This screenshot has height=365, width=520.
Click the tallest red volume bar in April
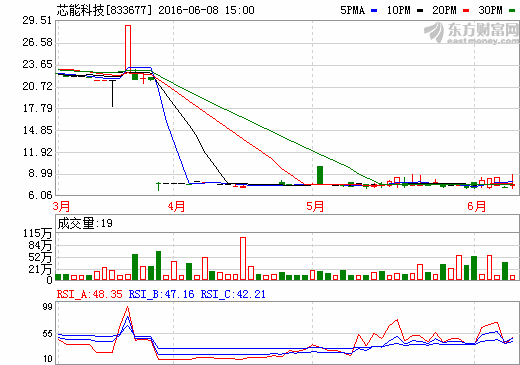pyautogui.click(x=243, y=258)
